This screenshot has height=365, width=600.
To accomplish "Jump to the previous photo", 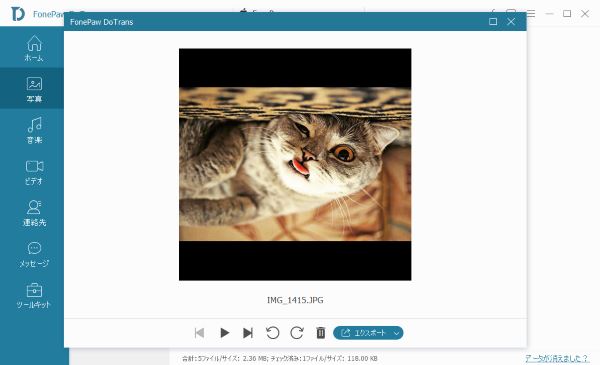I will coord(199,333).
